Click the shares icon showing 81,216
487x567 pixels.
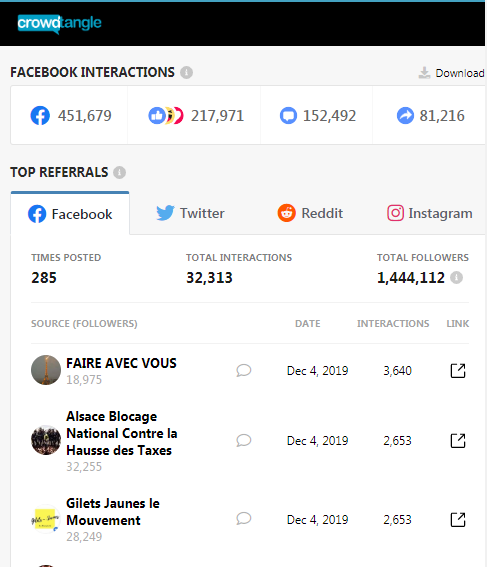click(x=405, y=116)
